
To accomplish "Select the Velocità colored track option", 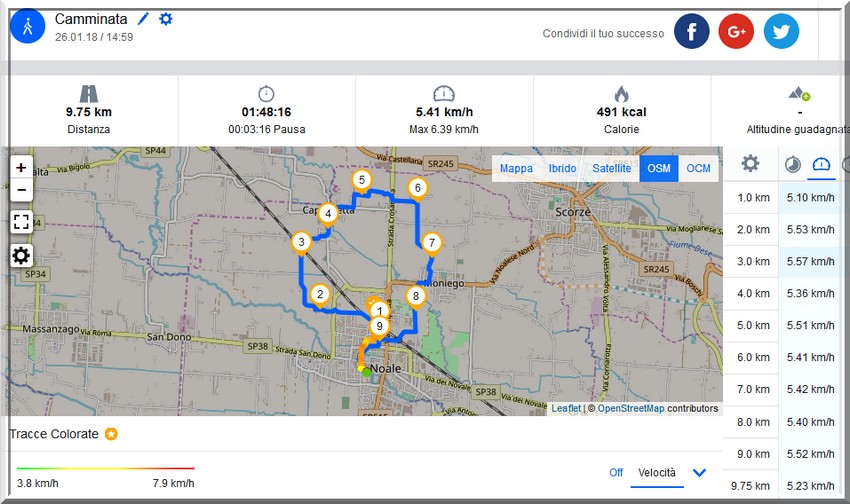I will point(657,473).
